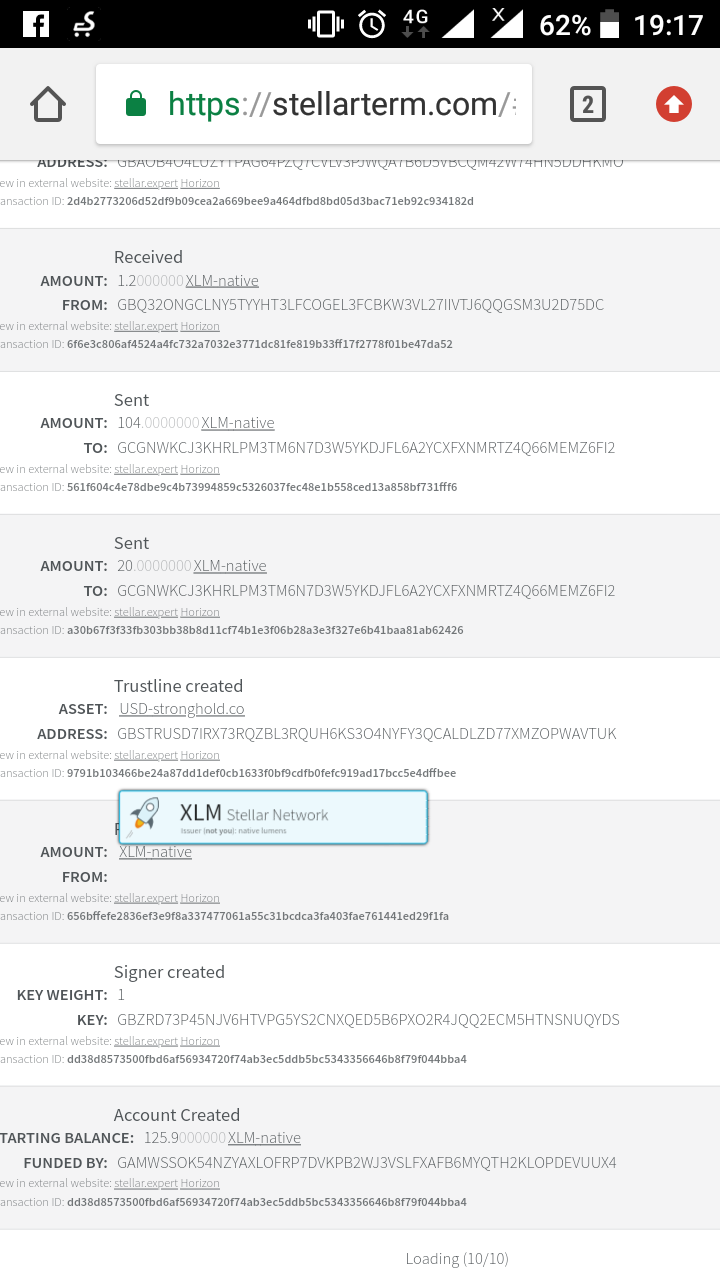720x1280 pixels.
Task: Open the tab switcher showing 2 tabs
Action: [x=587, y=104]
